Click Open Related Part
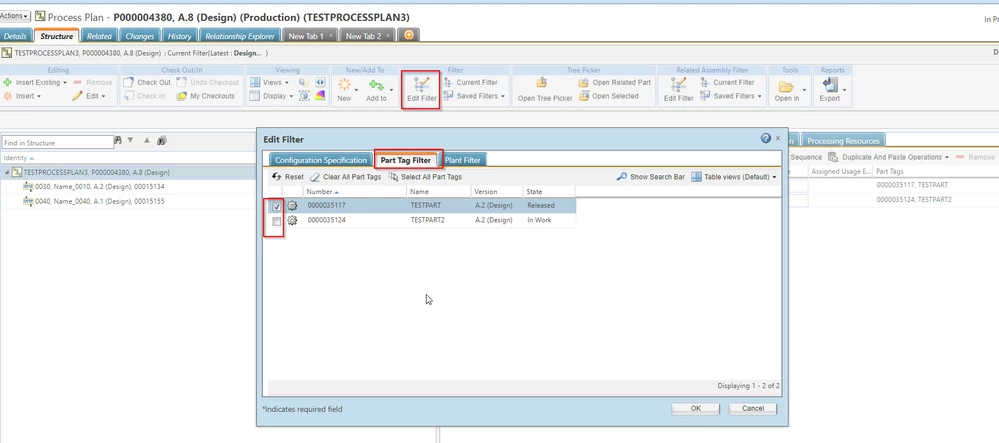999x443 pixels. tap(615, 82)
